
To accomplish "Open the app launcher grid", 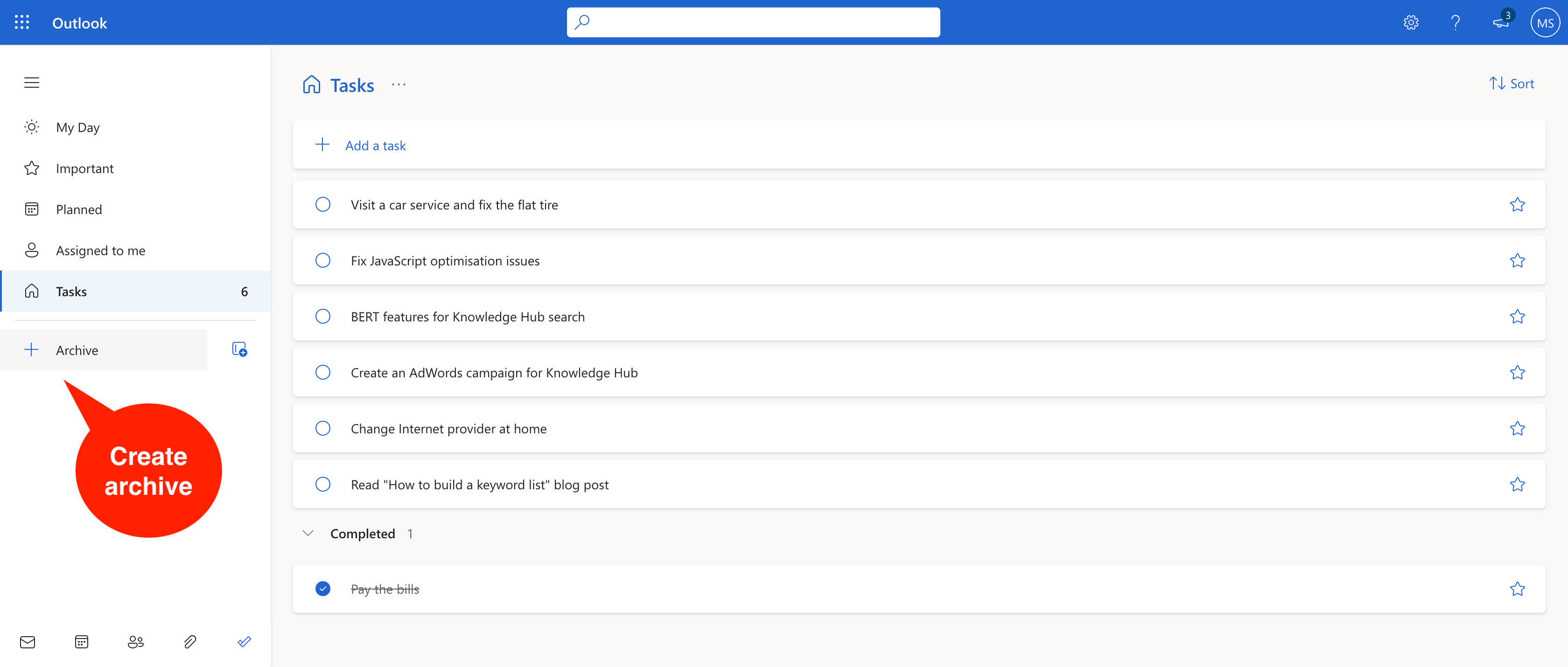I will point(22,22).
